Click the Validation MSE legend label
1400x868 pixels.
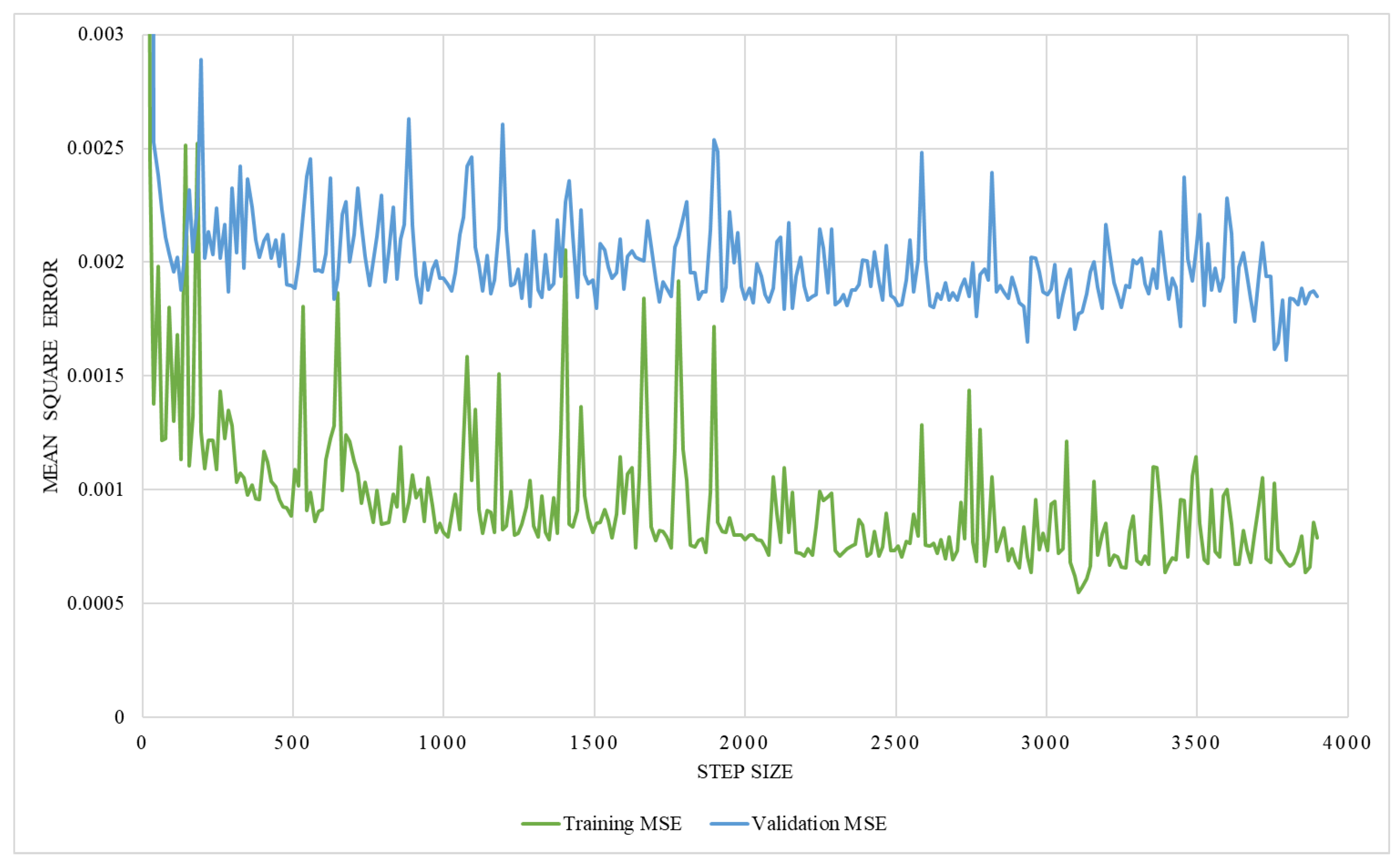point(819,824)
